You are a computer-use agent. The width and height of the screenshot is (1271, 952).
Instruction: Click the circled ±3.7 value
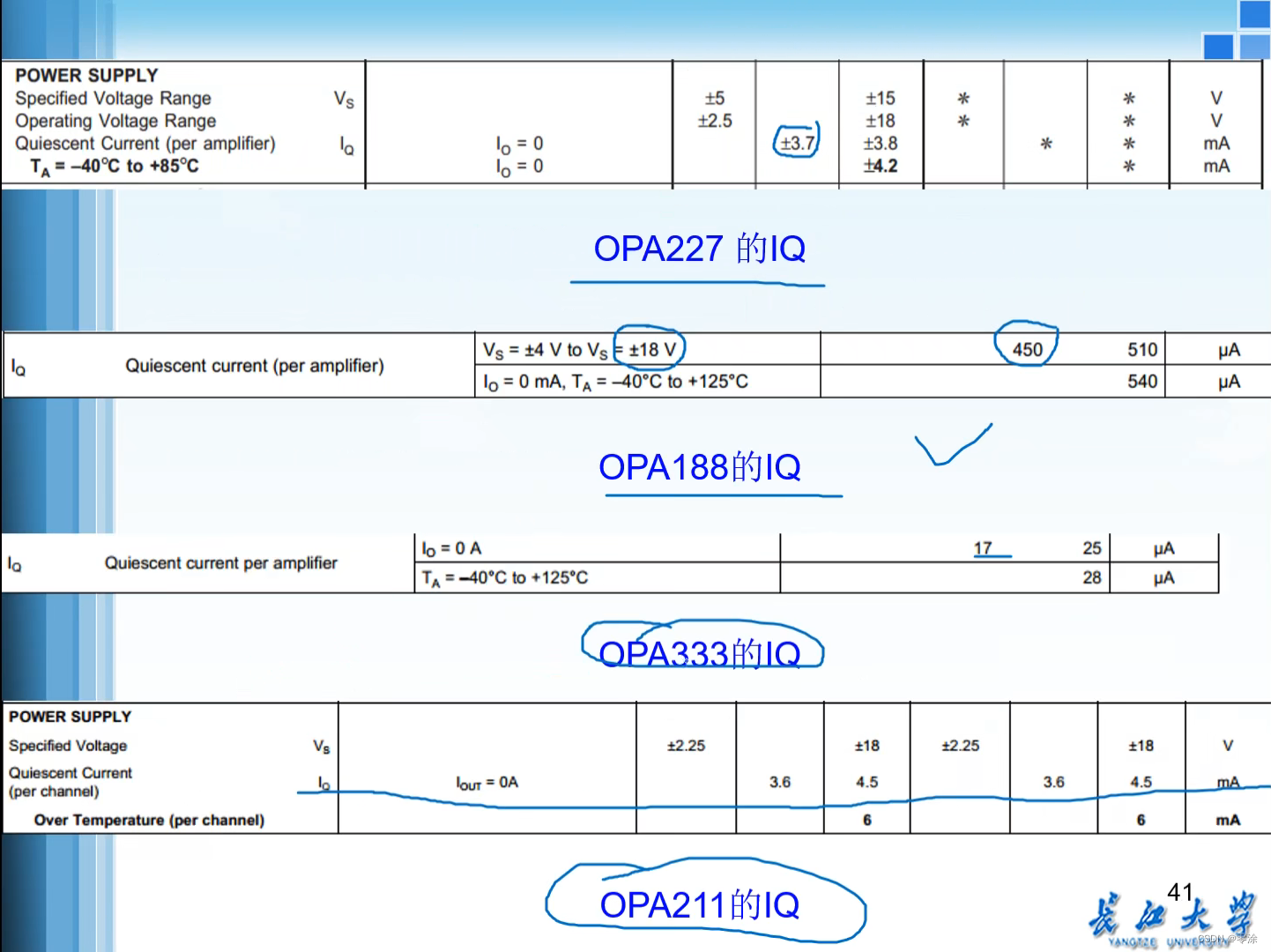798,143
